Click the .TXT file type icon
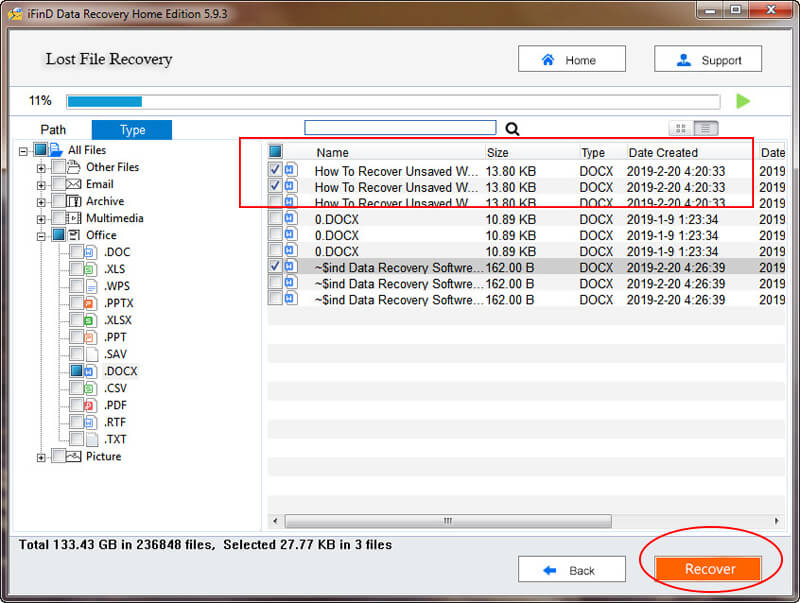 pos(92,439)
